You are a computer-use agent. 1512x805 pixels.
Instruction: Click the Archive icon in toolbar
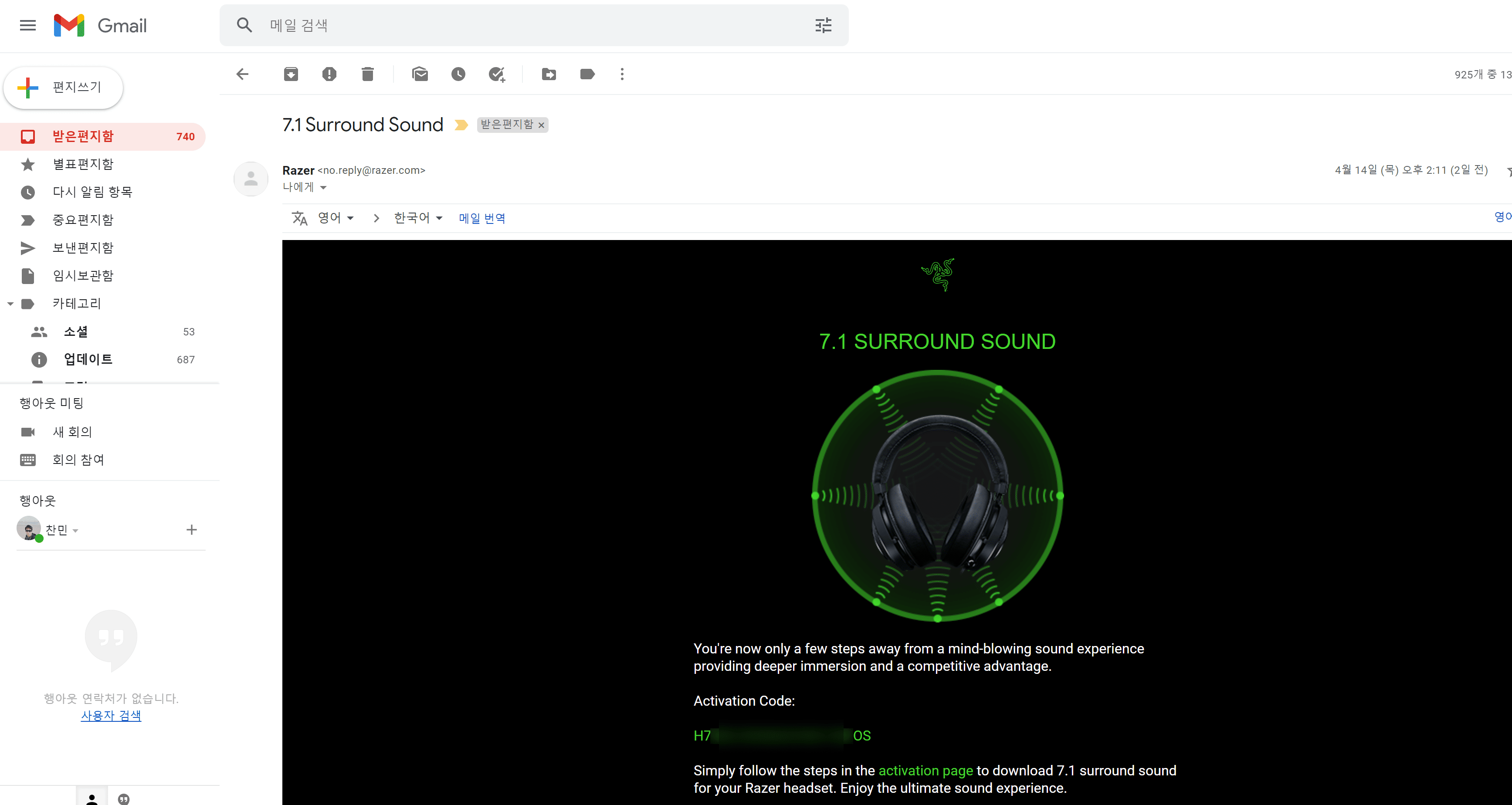291,74
